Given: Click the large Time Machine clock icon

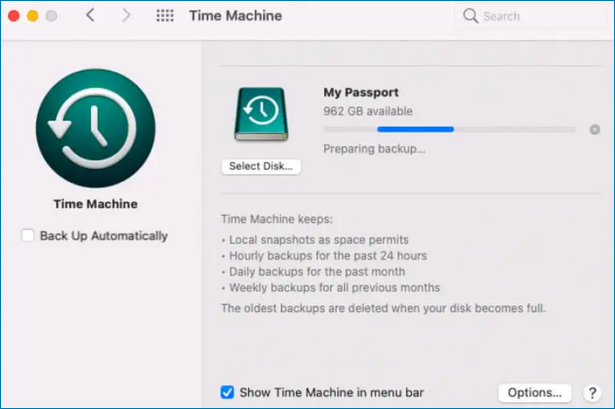Looking at the screenshot, I should pos(95,126).
